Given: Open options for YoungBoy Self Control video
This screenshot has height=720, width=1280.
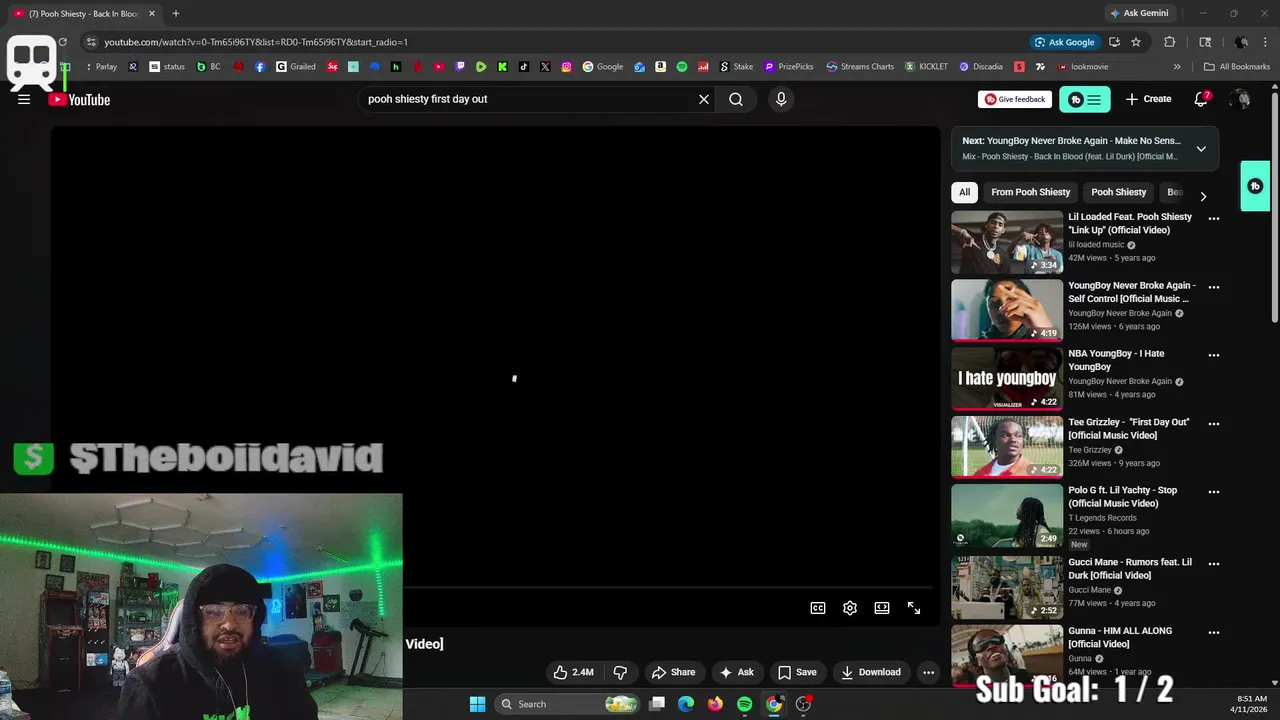Looking at the screenshot, I should [x=1214, y=287].
